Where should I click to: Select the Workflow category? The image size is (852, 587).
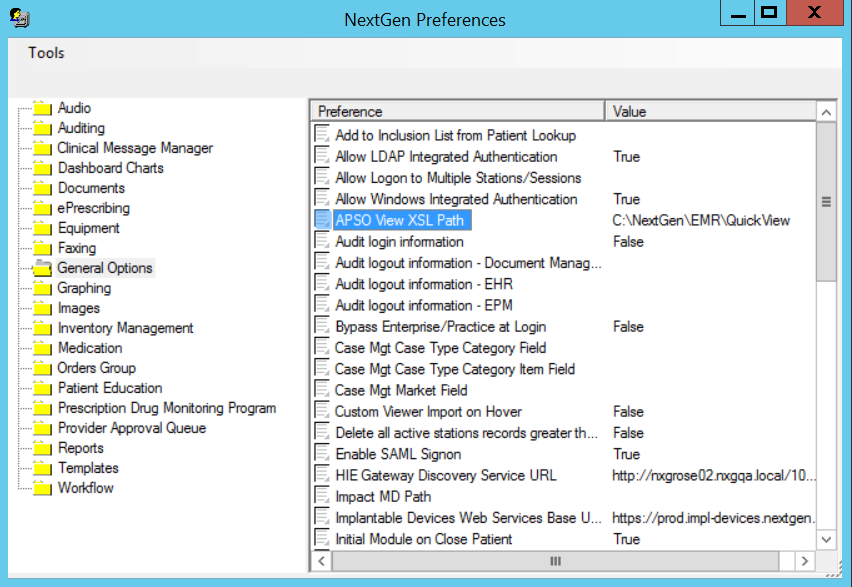tap(86, 488)
